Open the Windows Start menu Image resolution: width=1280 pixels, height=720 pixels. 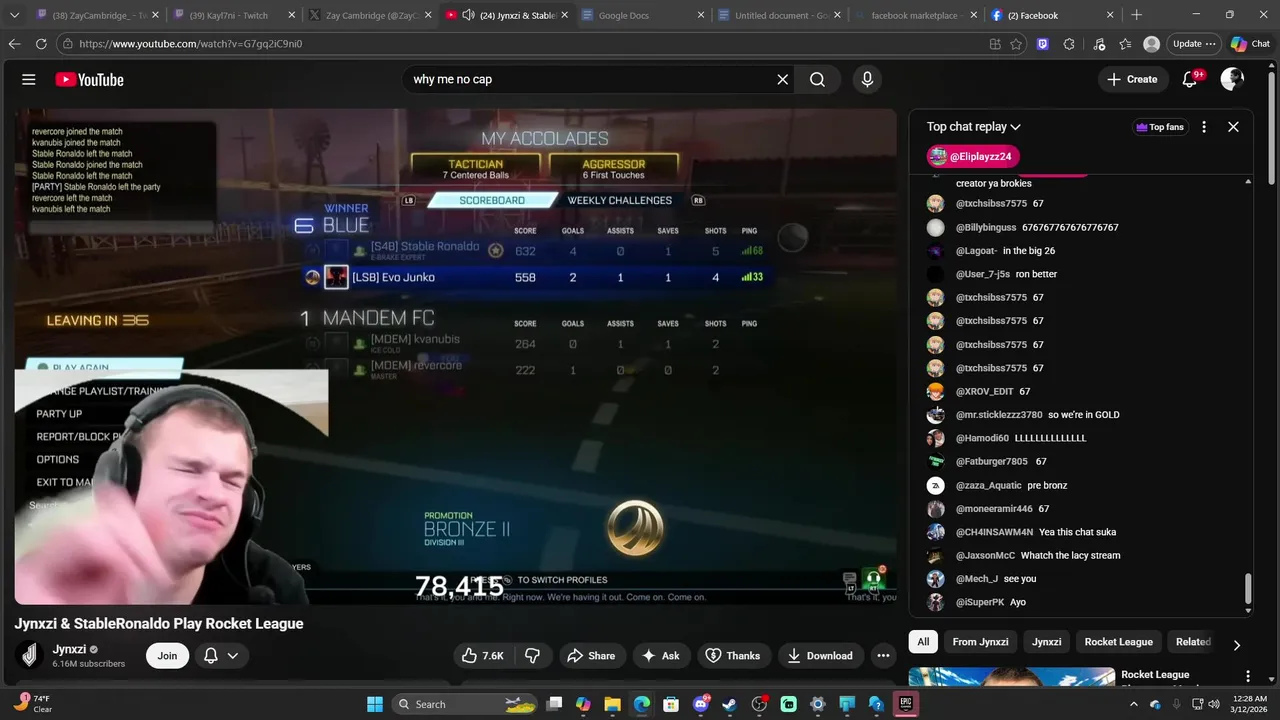(375, 704)
